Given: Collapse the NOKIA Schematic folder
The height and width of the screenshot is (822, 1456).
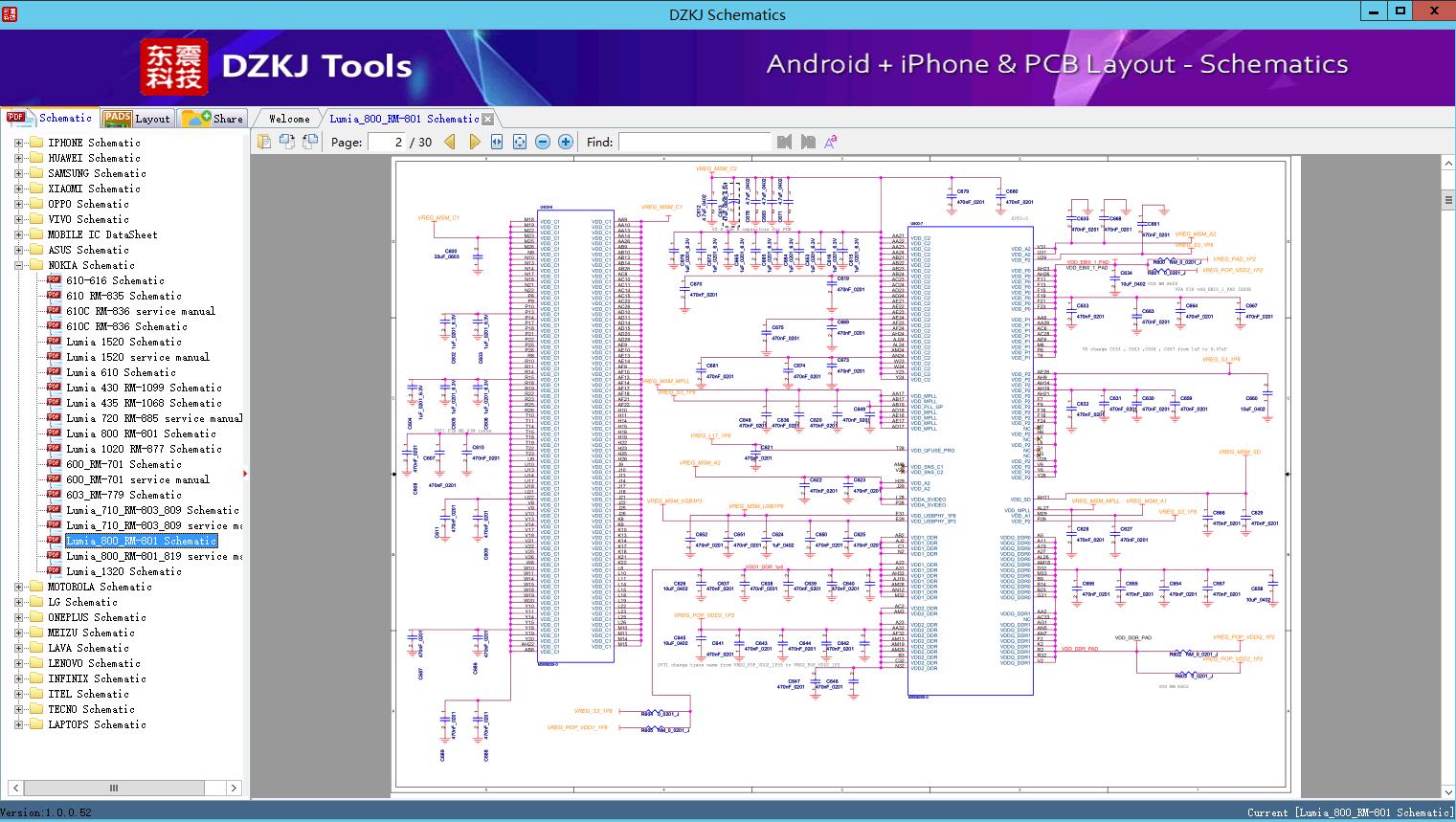Looking at the screenshot, I should point(18,265).
